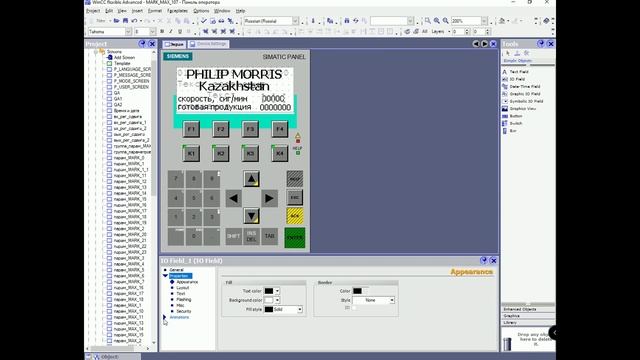Image resolution: width=640 pixels, height=360 pixels.
Task: Open the Options menu
Action: coord(201,11)
